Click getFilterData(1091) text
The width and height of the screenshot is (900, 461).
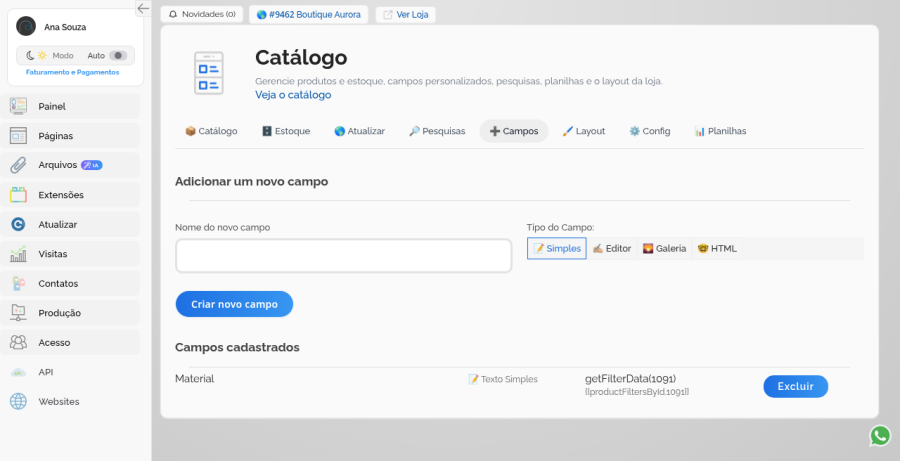[630, 379]
